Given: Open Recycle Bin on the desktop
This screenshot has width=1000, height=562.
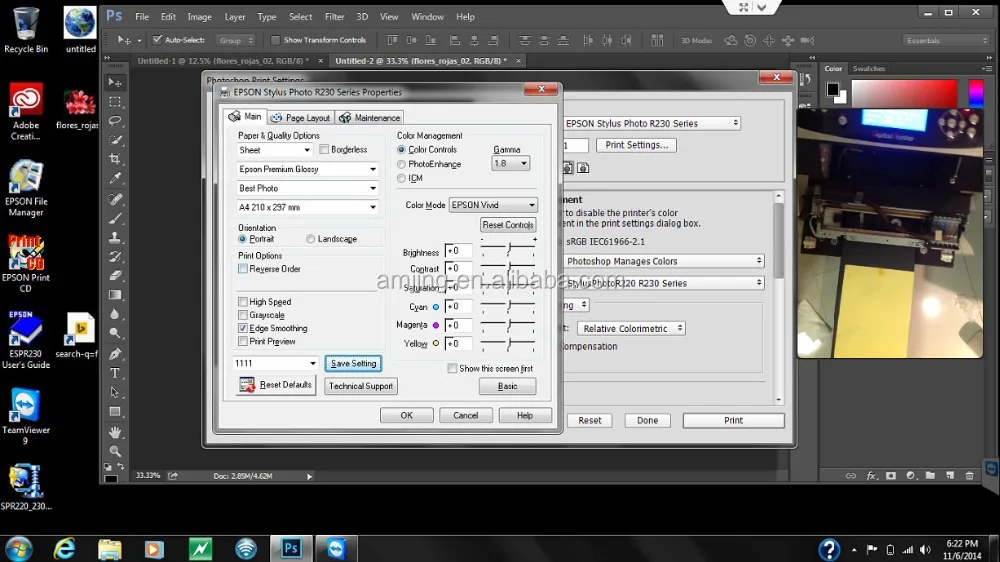Looking at the screenshot, I should point(26,30).
